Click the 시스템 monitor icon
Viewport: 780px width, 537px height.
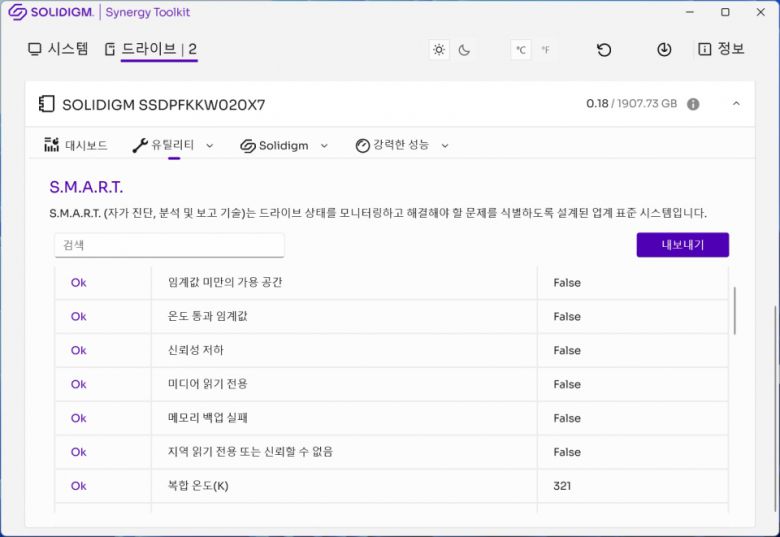coord(34,49)
